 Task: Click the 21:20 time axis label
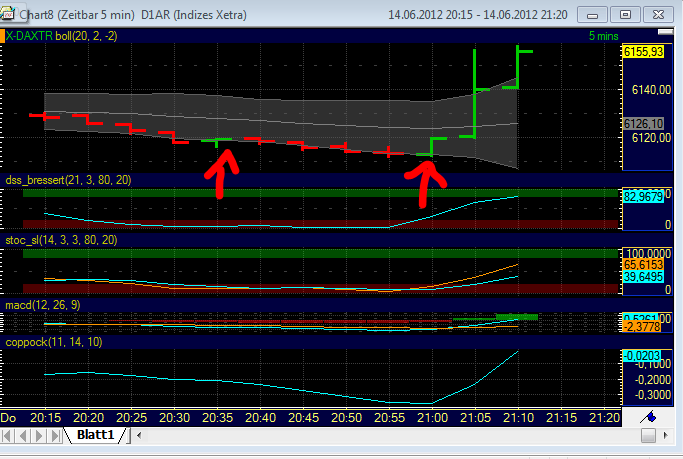coord(604,418)
